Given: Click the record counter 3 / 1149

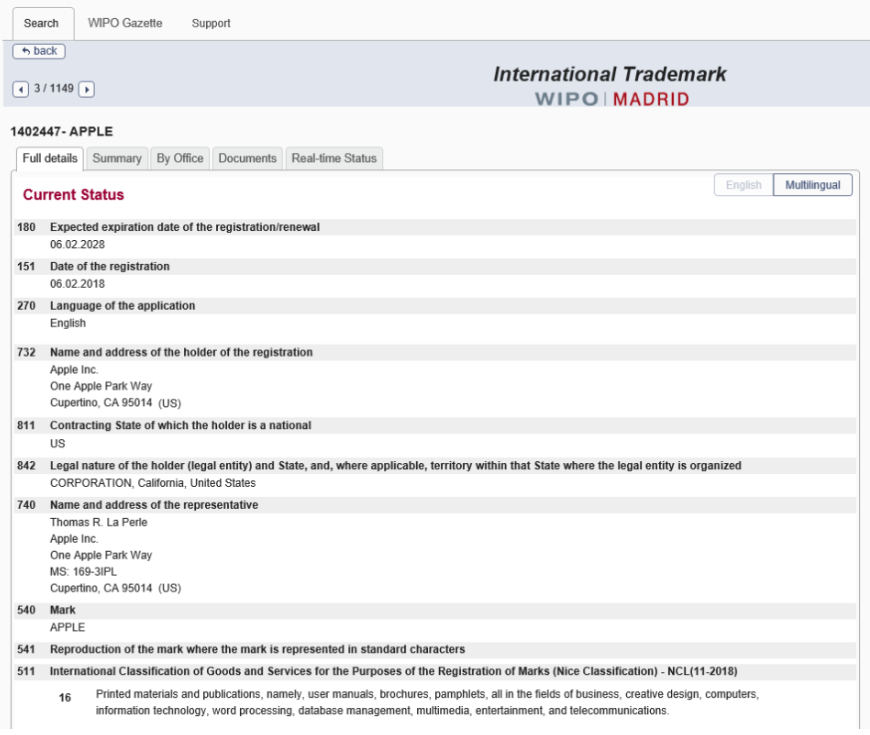Looking at the screenshot, I should coord(54,88).
